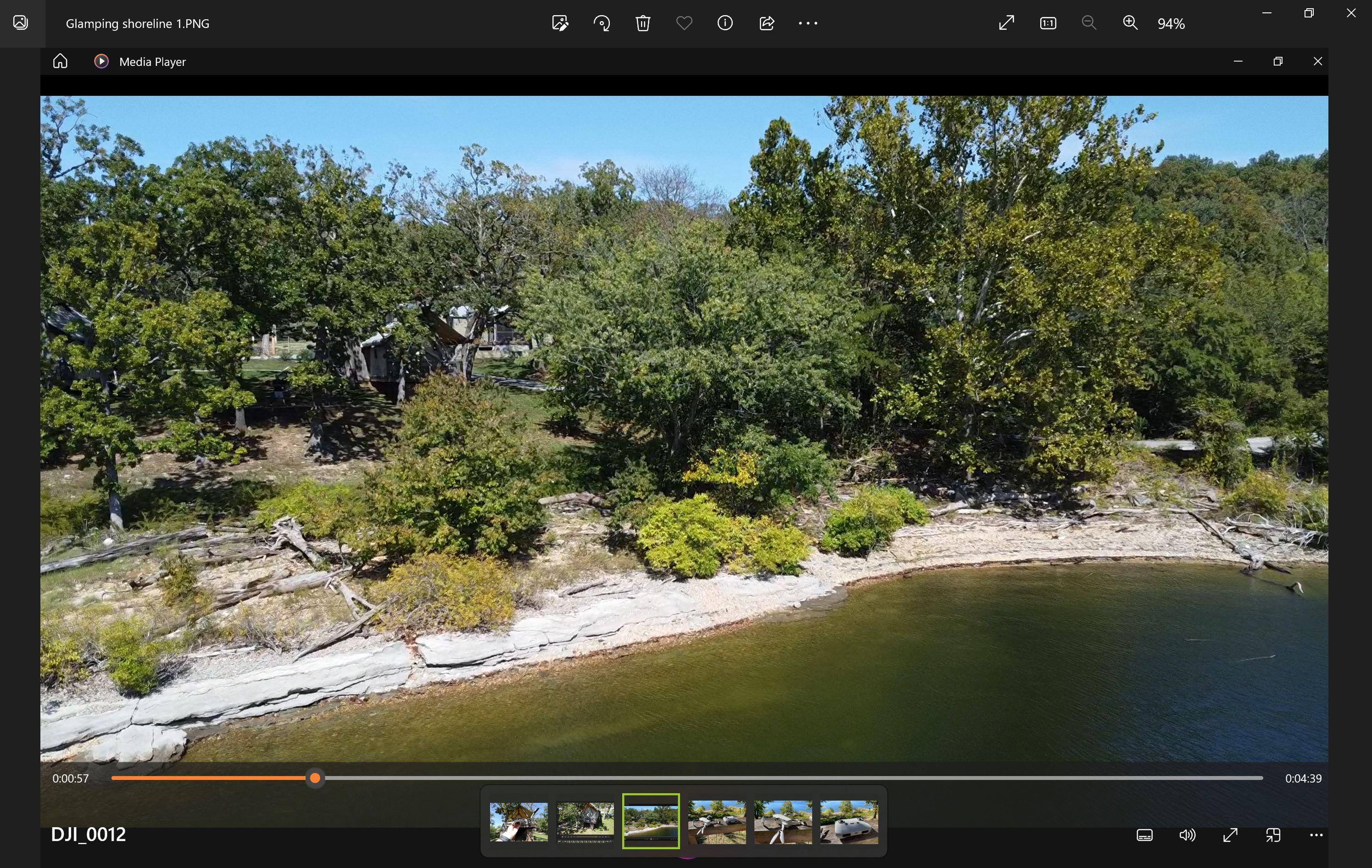The image size is (1372, 868).
Task: Switch to actual size 1:1 view
Action: [x=1048, y=23]
